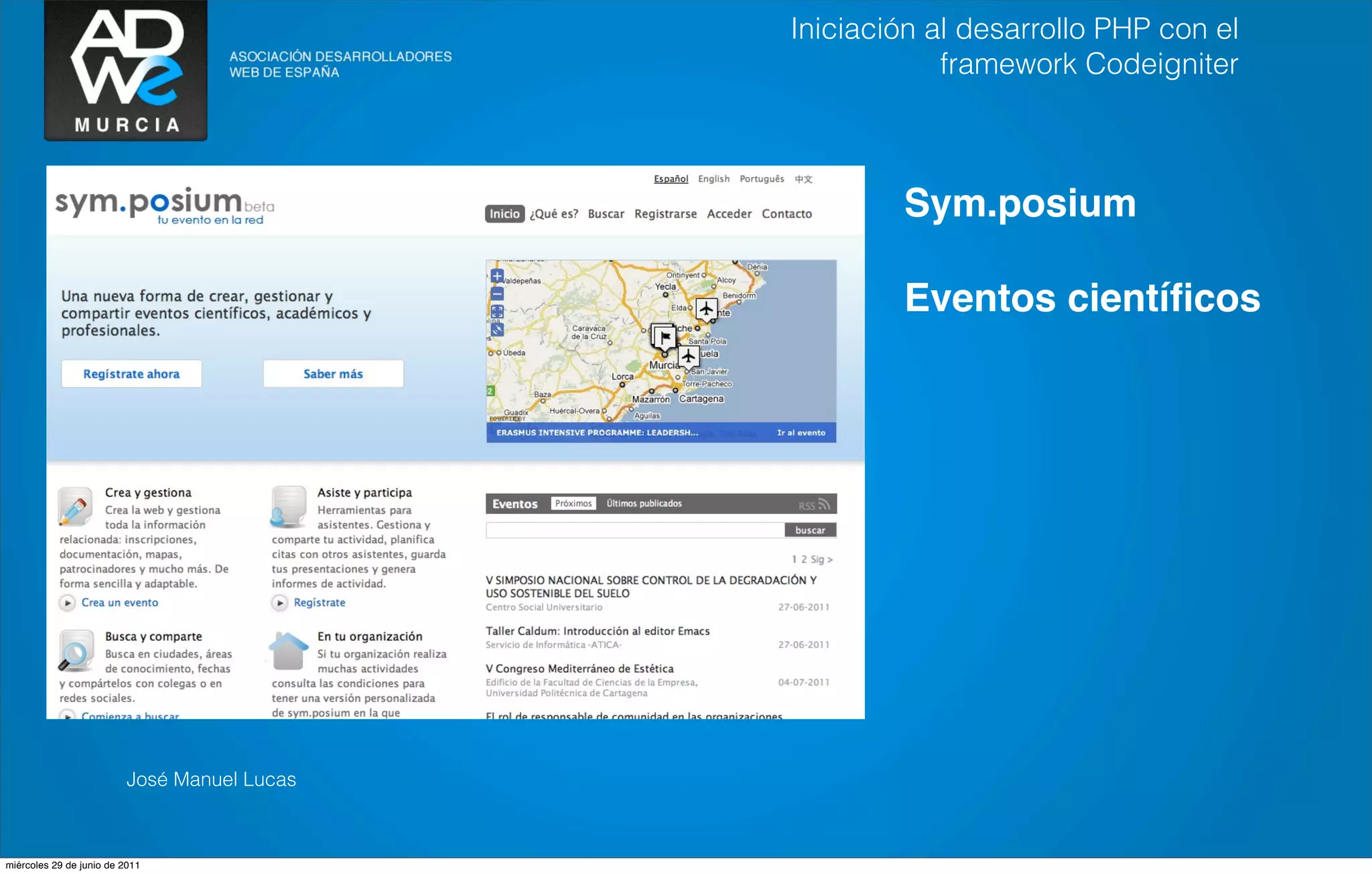Select the Próximos events tab
Viewport: 1372px width, 874px height.
click(x=573, y=503)
